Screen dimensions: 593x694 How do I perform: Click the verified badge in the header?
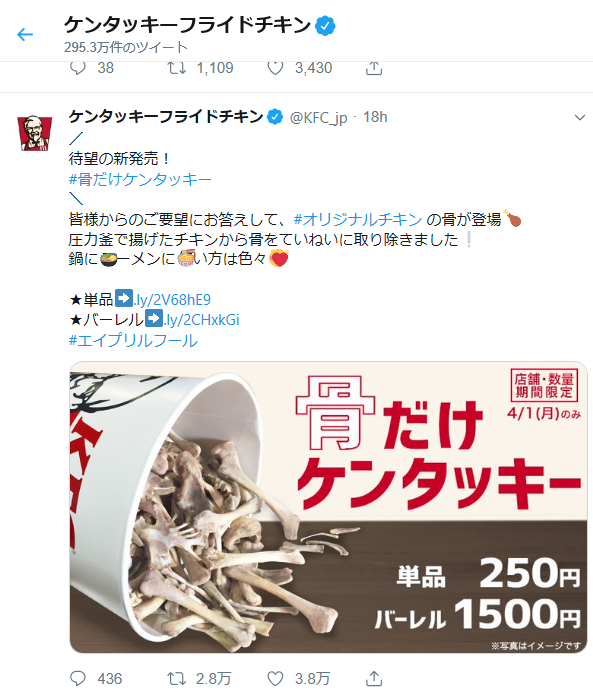325,26
